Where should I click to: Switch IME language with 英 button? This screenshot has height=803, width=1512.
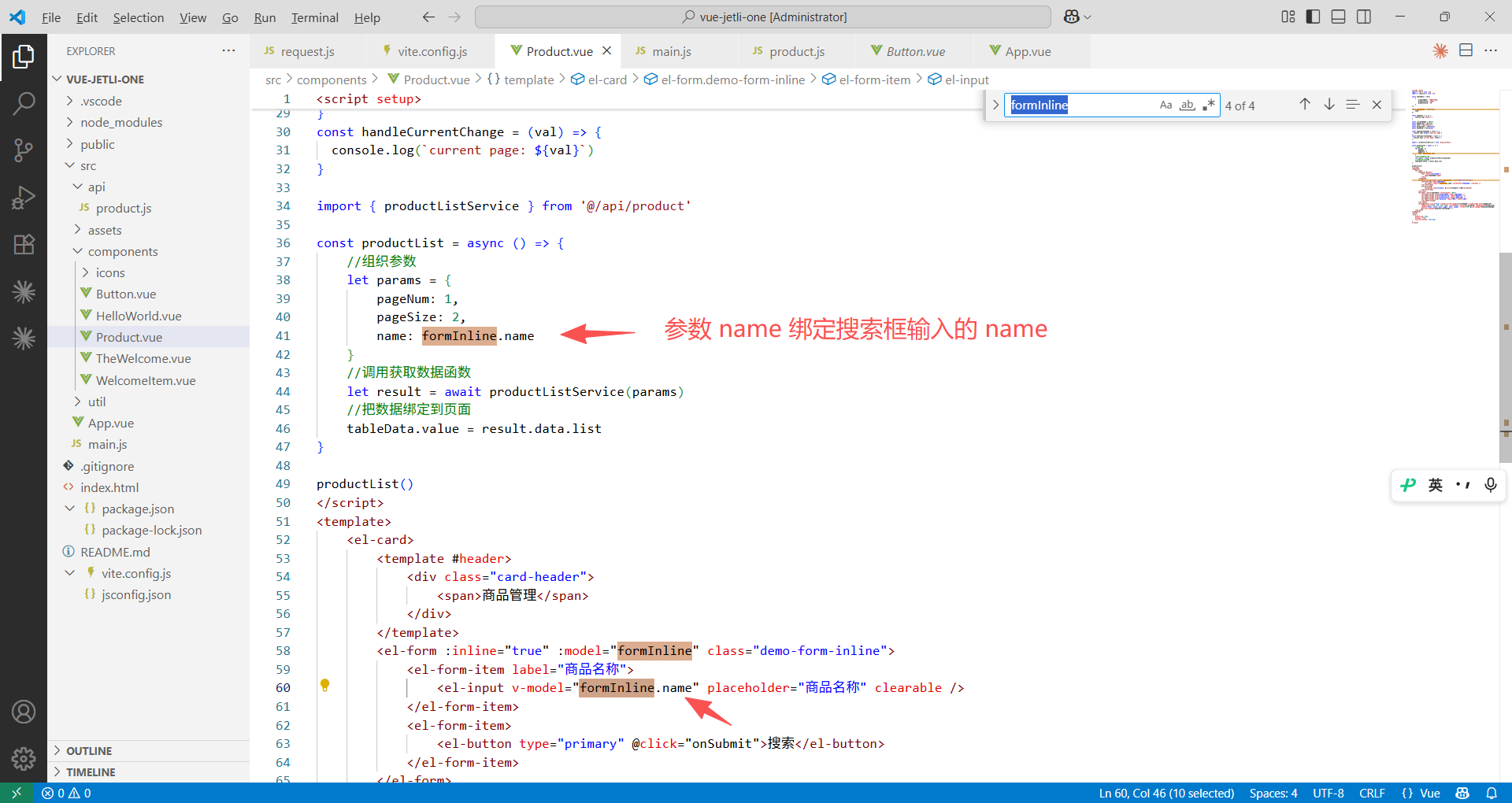click(1436, 485)
